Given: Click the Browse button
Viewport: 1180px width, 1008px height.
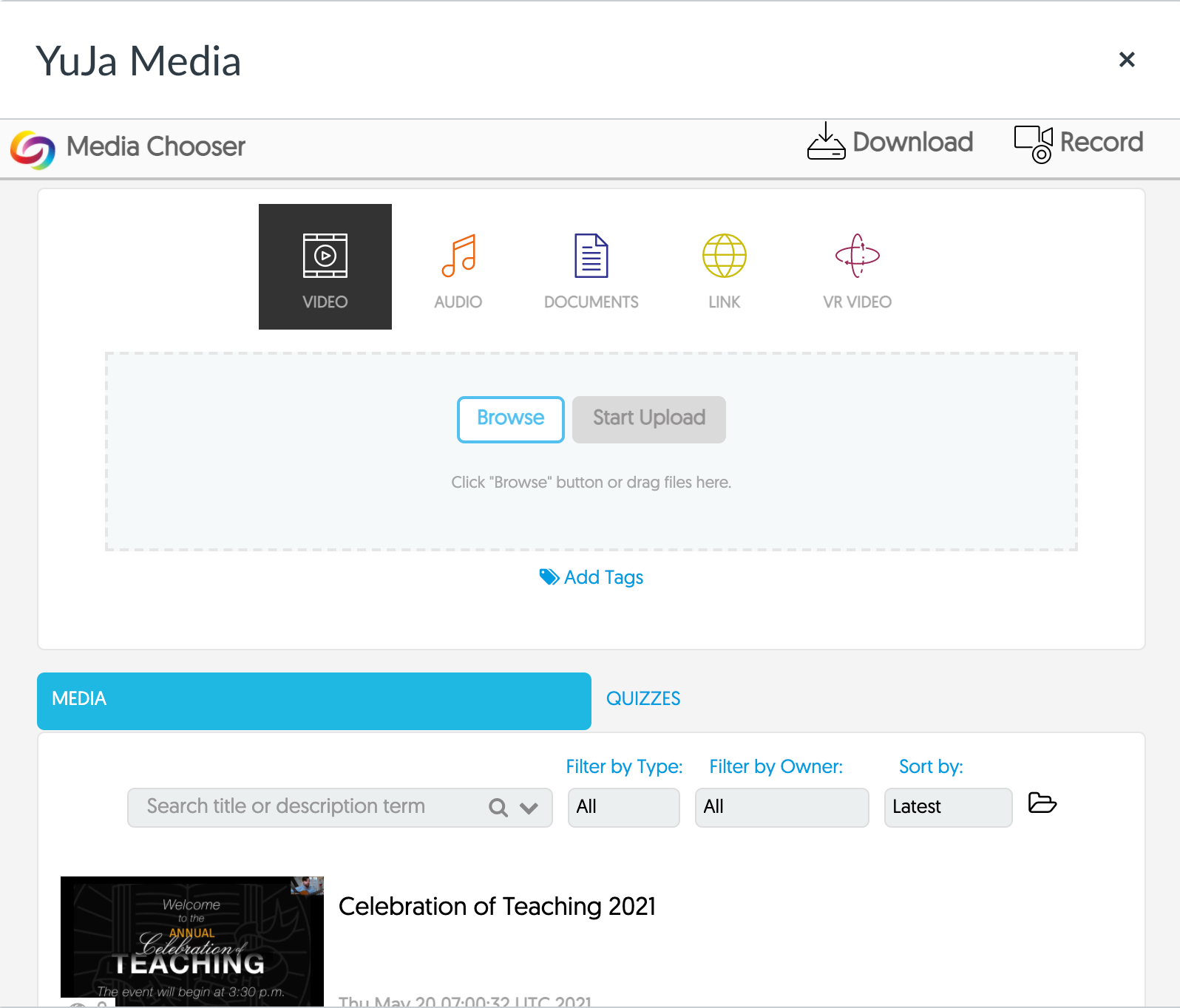Looking at the screenshot, I should [x=510, y=419].
